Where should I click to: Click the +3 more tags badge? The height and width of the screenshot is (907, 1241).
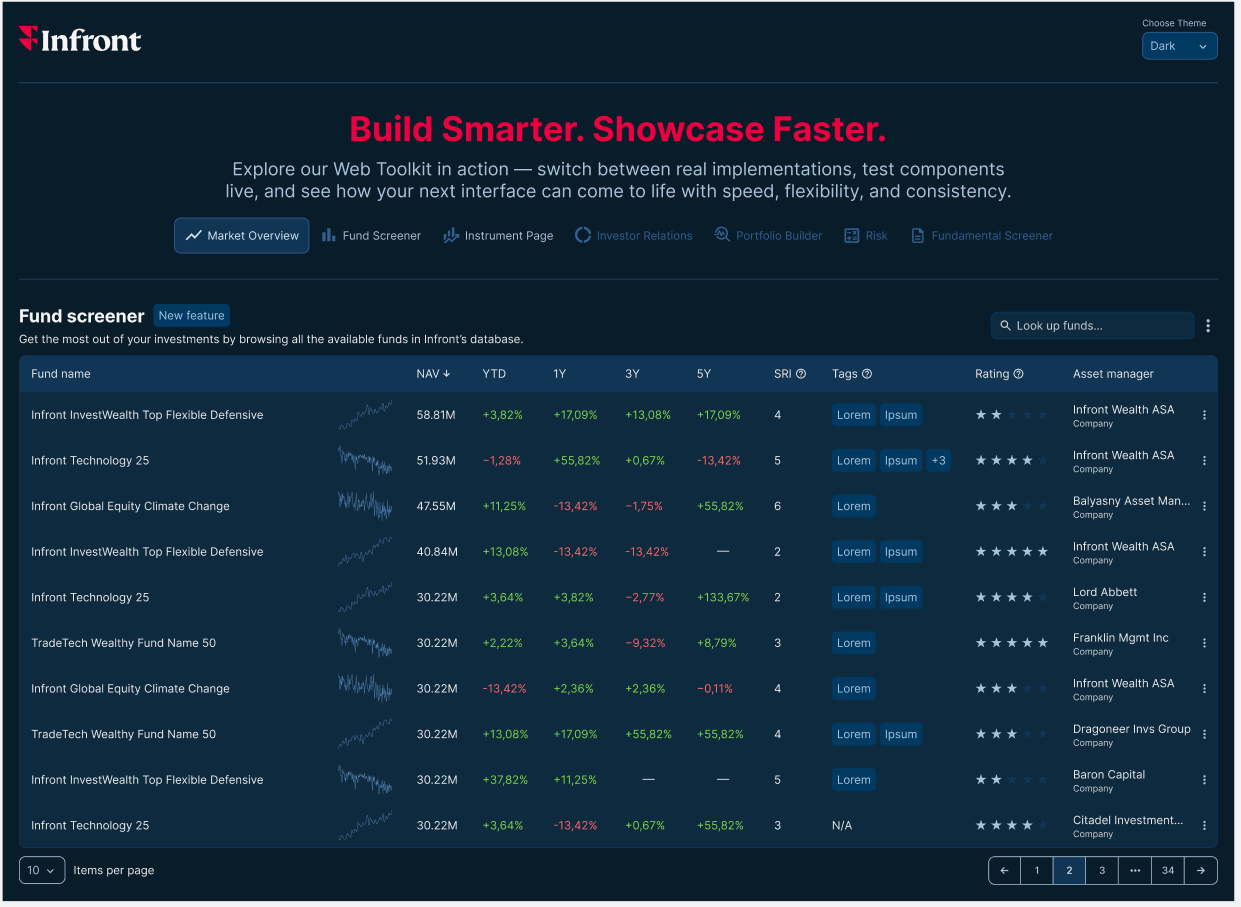(938, 461)
